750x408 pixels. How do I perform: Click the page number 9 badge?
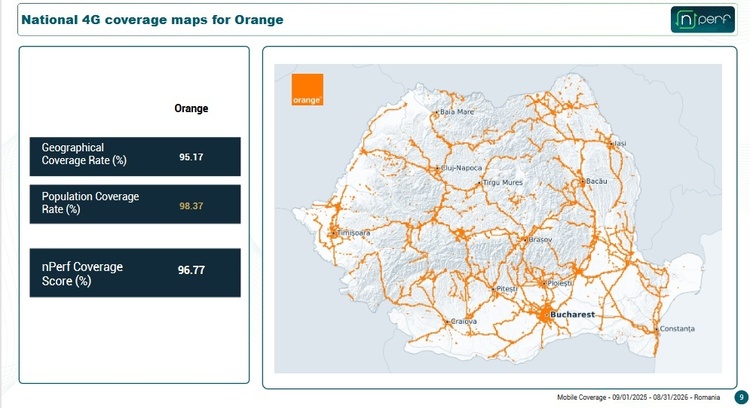(741, 397)
